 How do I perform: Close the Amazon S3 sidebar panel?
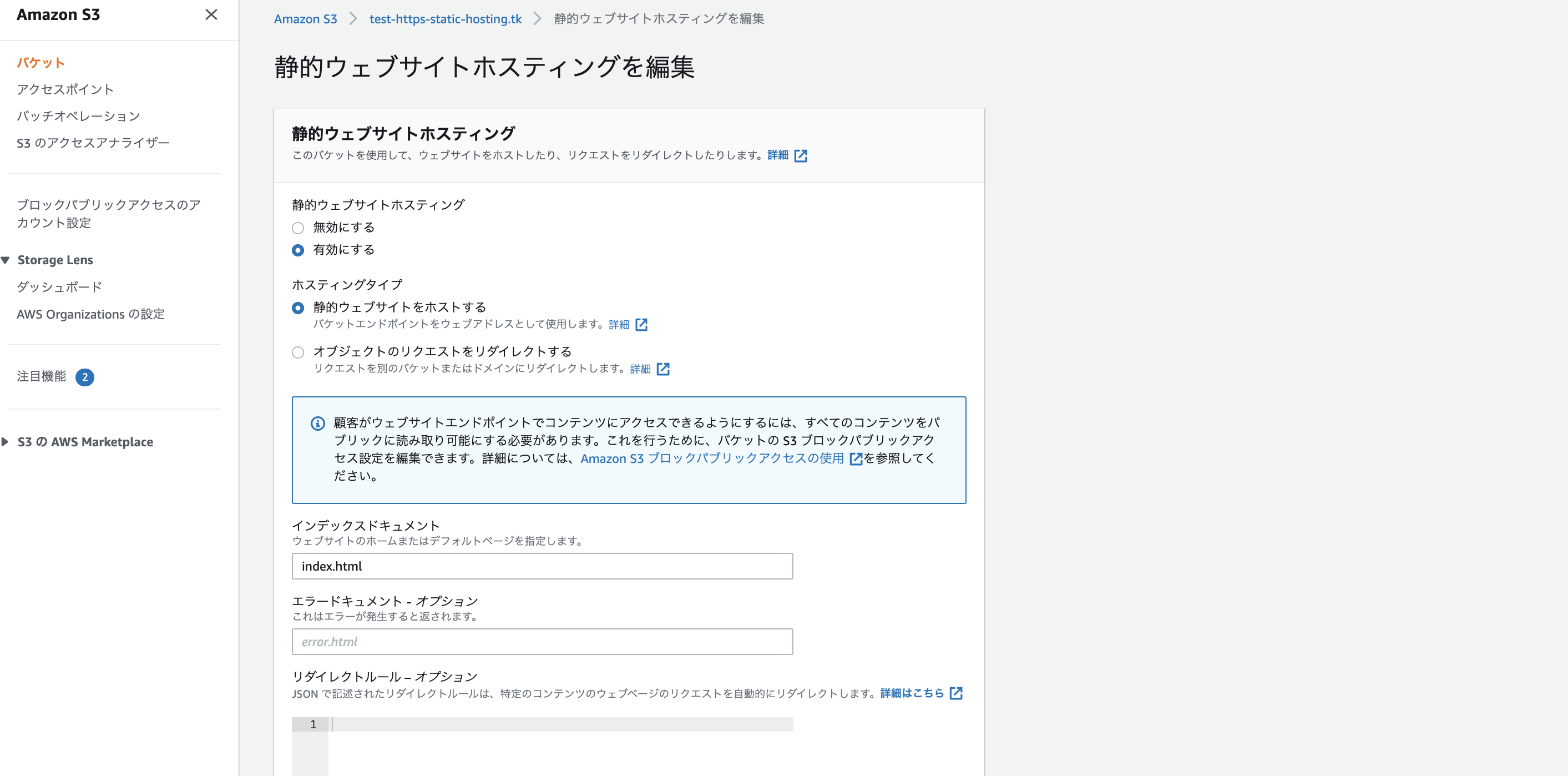tap(211, 14)
